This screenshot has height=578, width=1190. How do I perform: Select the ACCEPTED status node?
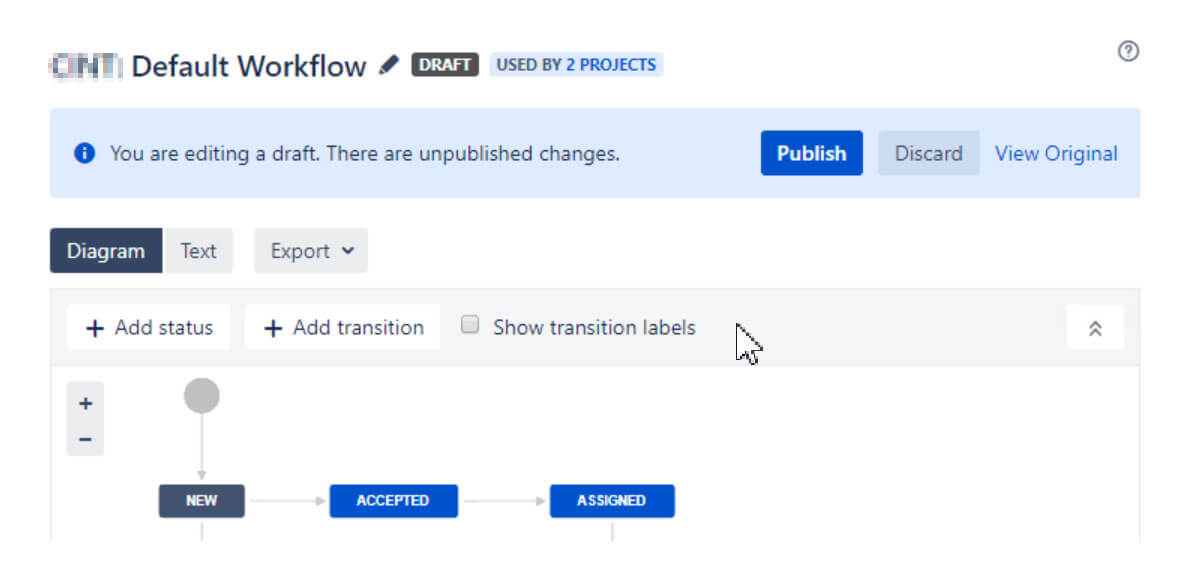393,501
